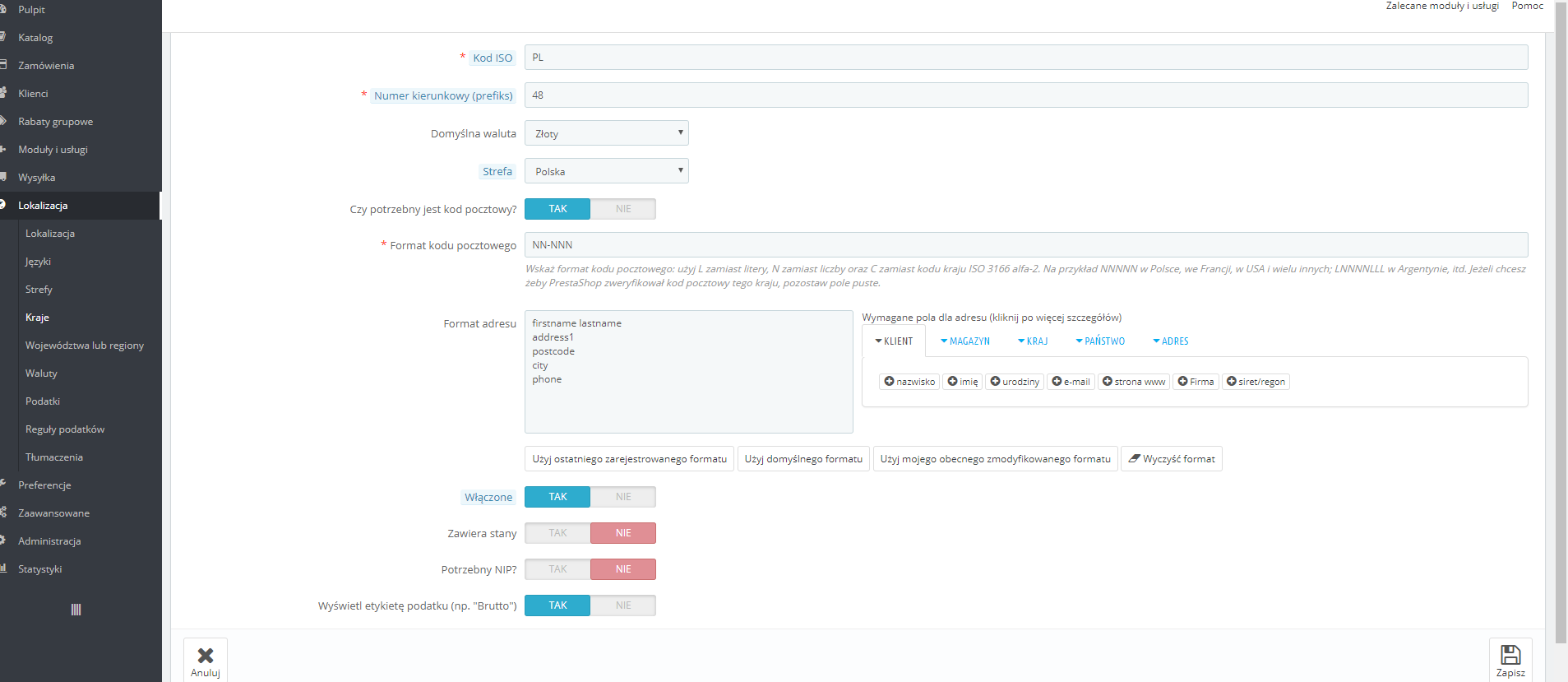Viewport: 1568px width, 682px height.
Task: Open the 'Zalecane moduły i usługi' link
Action: (1442, 6)
